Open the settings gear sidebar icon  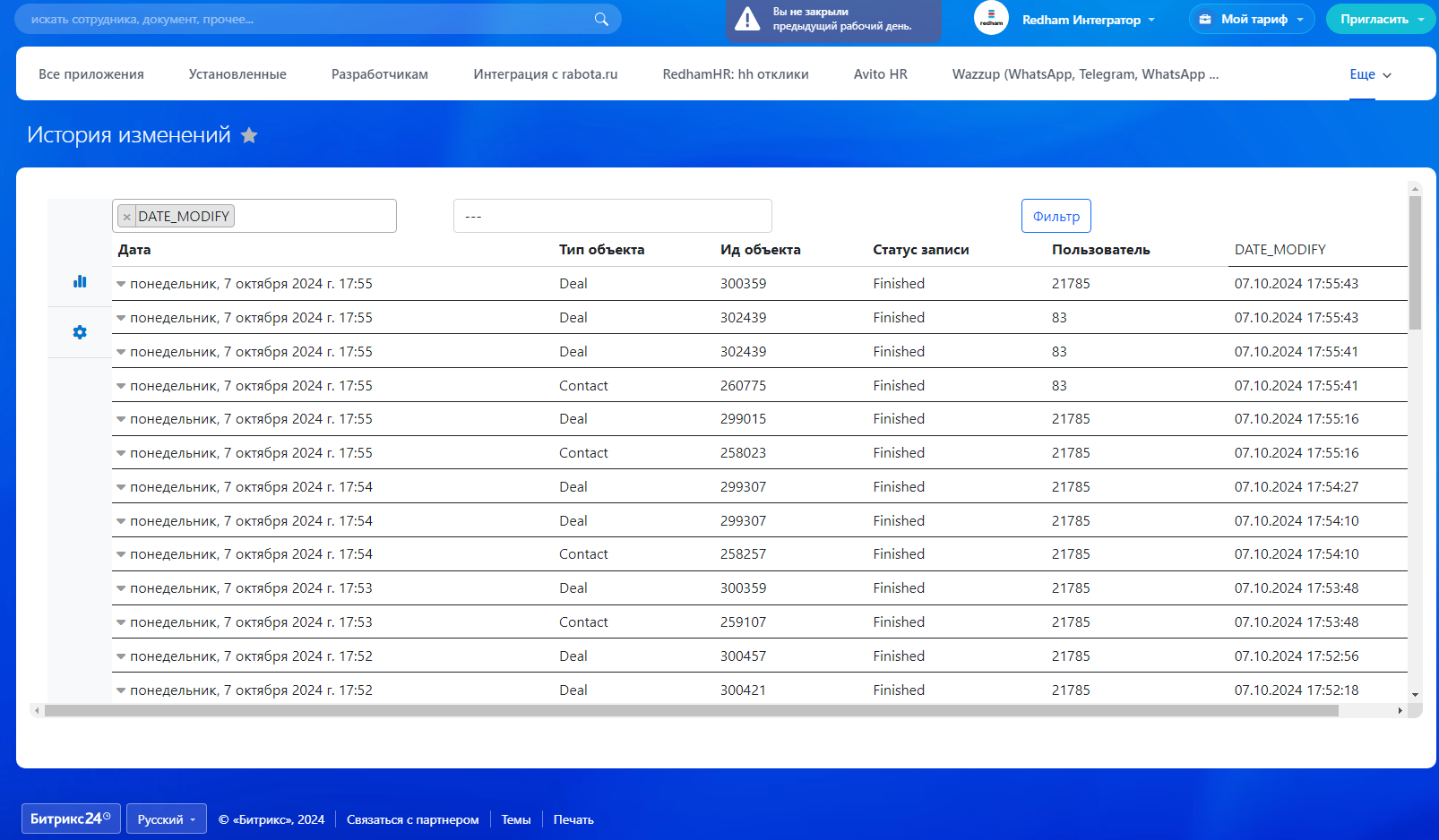80,332
